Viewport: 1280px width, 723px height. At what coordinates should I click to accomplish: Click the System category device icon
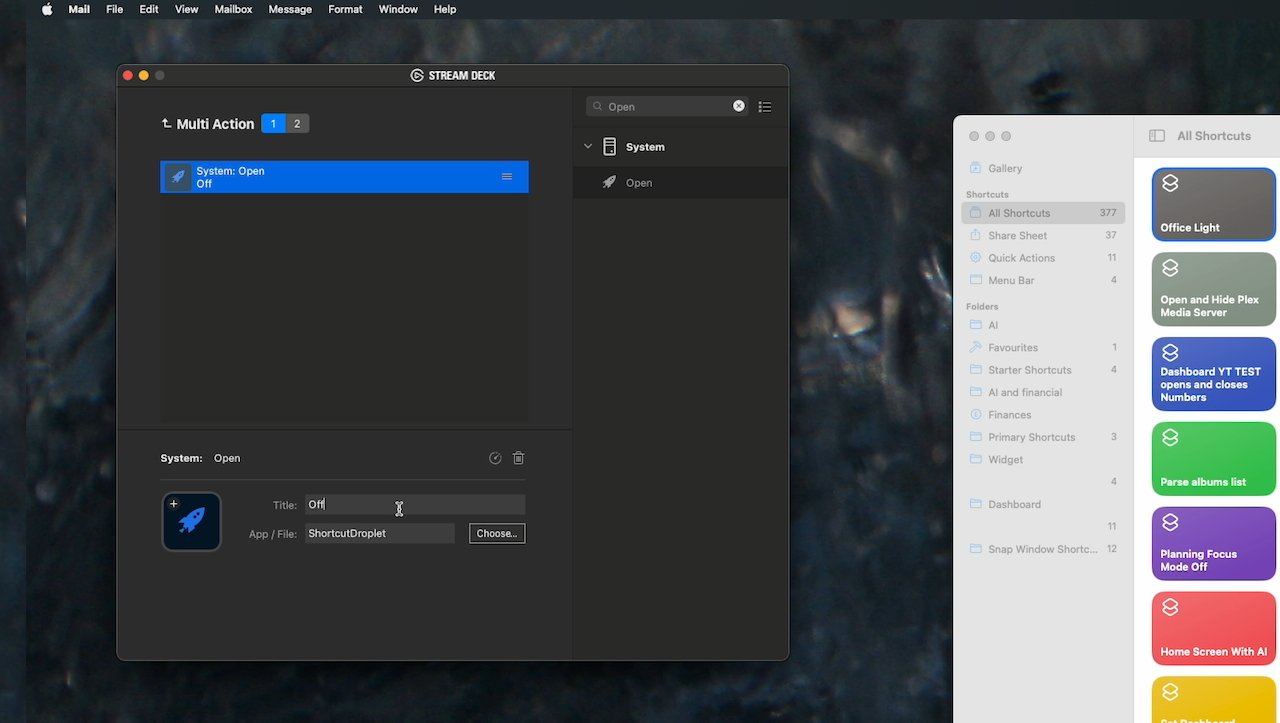point(609,147)
